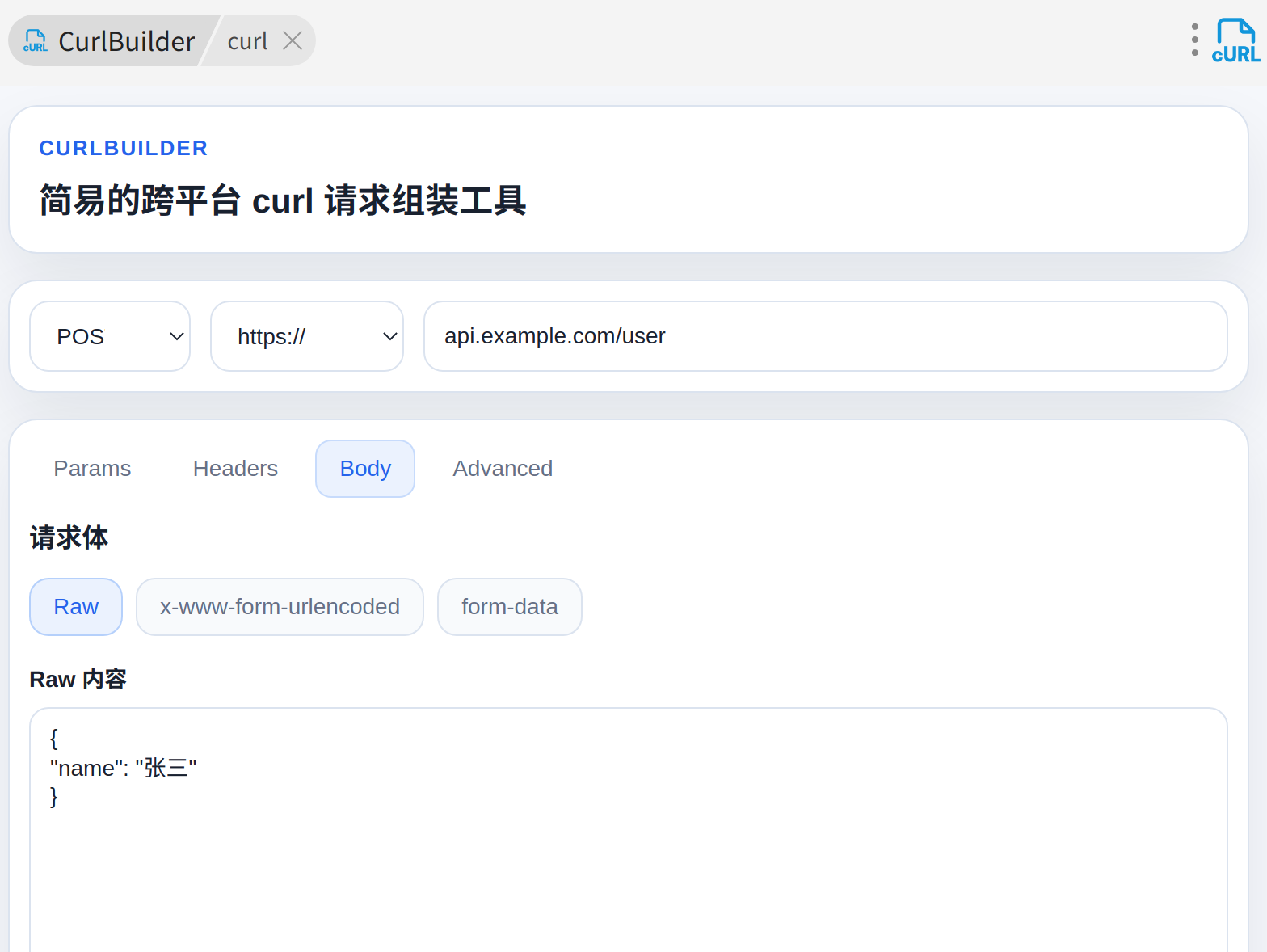The width and height of the screenshot is (1267, 952).
Task: Select x-www-form-urlencoded body type
Action: tap(280, 607)
